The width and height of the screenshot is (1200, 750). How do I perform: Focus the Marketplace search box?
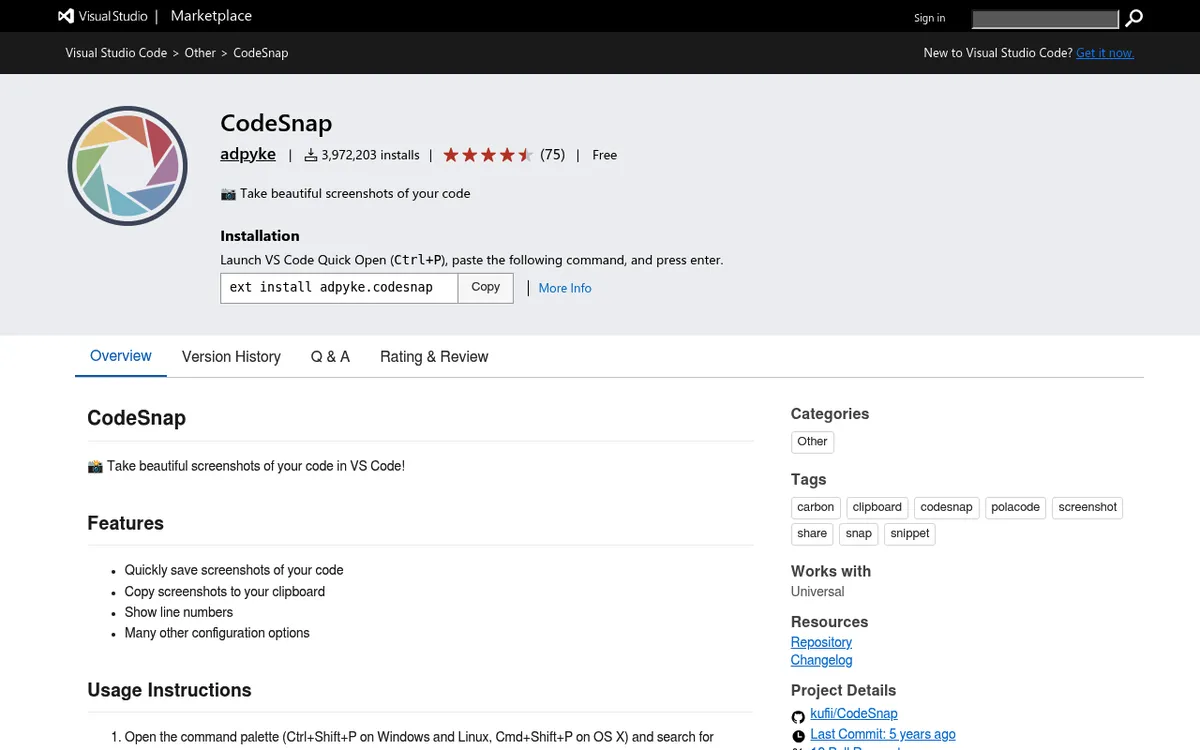[1045, 19]
